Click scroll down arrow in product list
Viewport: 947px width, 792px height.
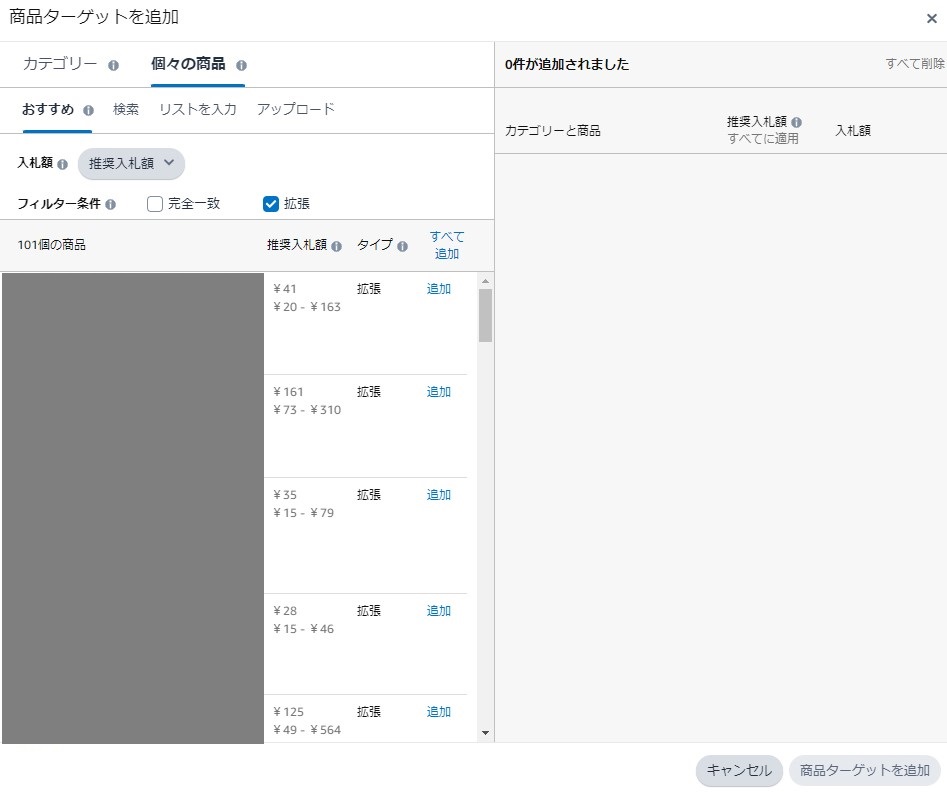[486, 733]
